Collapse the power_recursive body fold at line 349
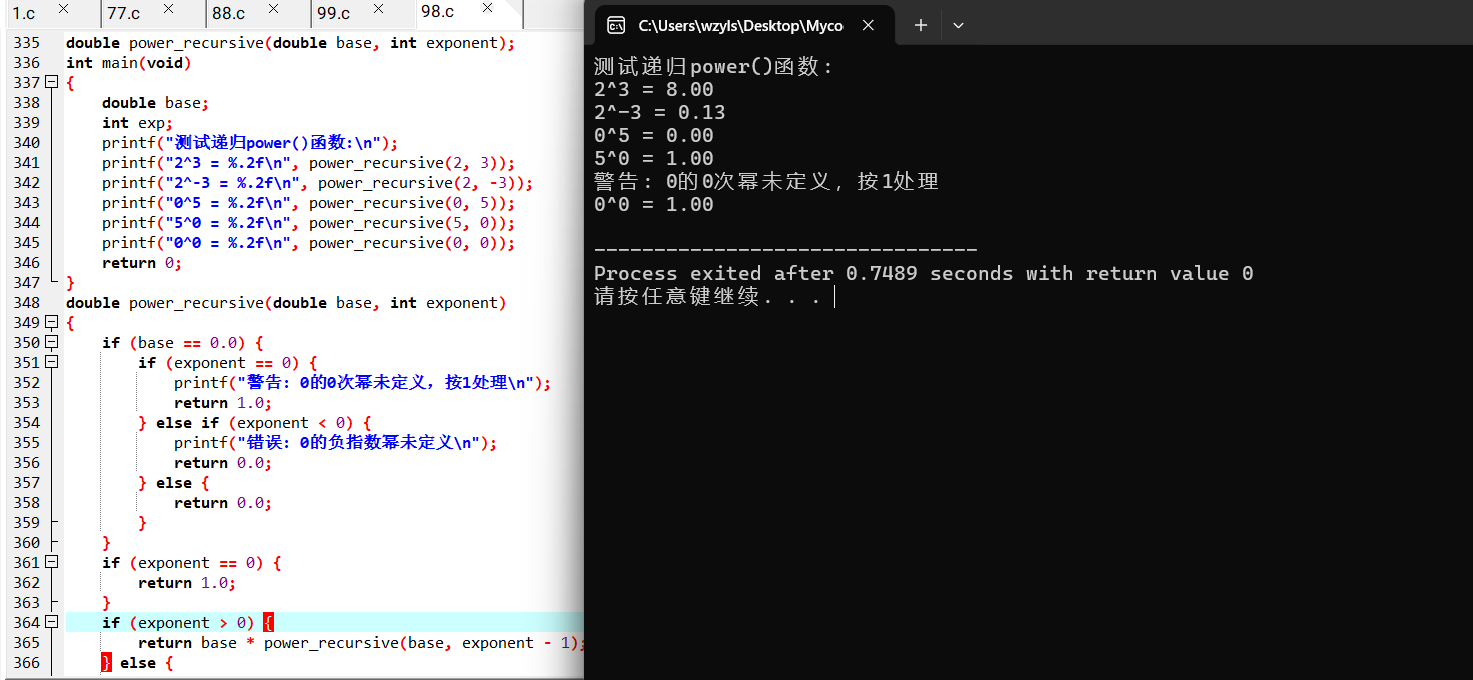The width and height of the screenshot is (1473, 680). pyautogui.click(x=52, y=322)
